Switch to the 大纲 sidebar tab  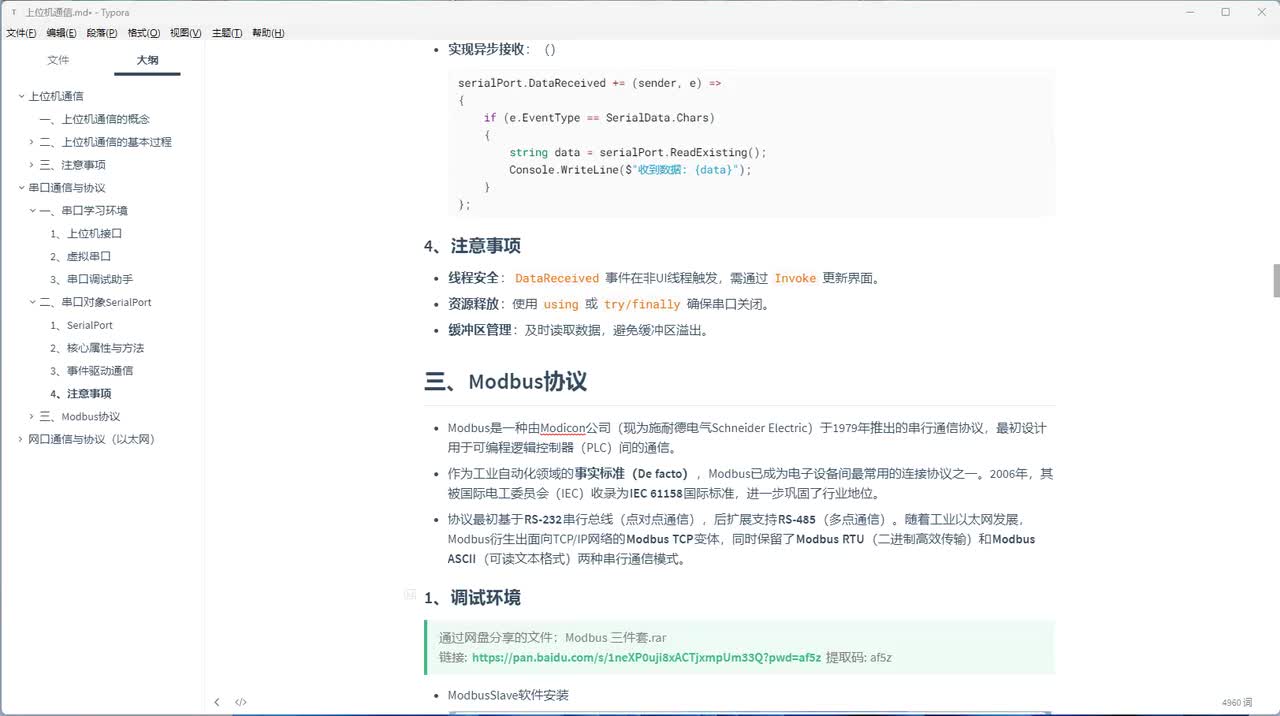tap(147, 60)
